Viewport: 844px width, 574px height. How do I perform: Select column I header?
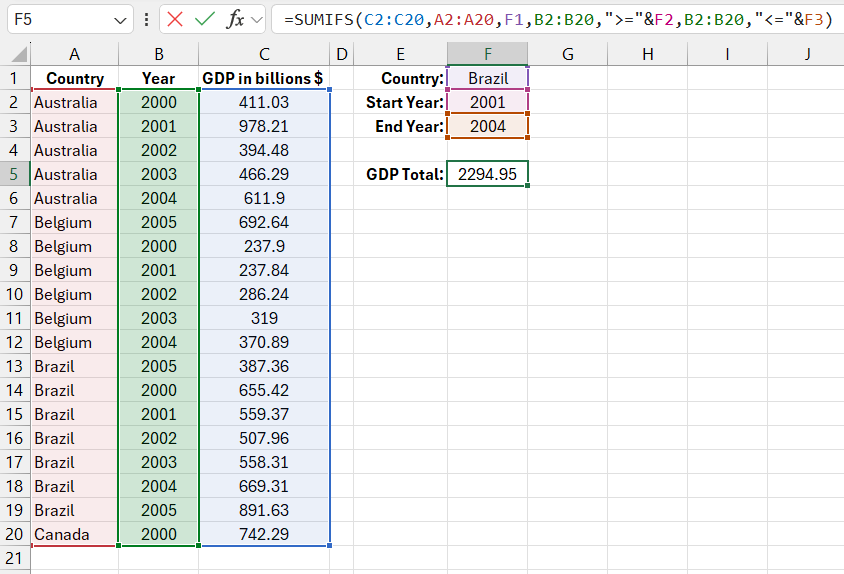click(x=727, y=54)
